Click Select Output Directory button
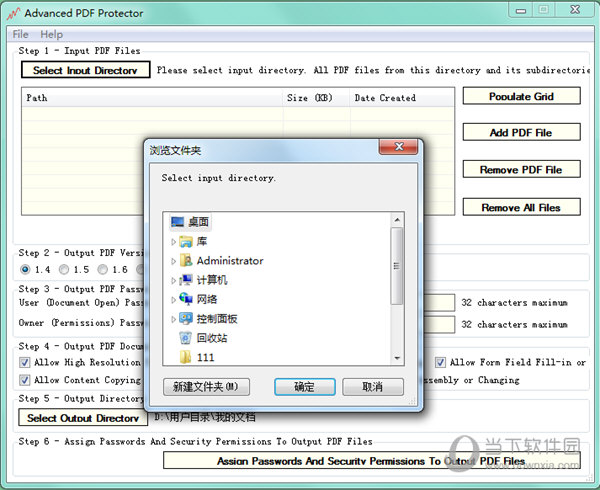The image size is (600, 490). coord(83,417)
